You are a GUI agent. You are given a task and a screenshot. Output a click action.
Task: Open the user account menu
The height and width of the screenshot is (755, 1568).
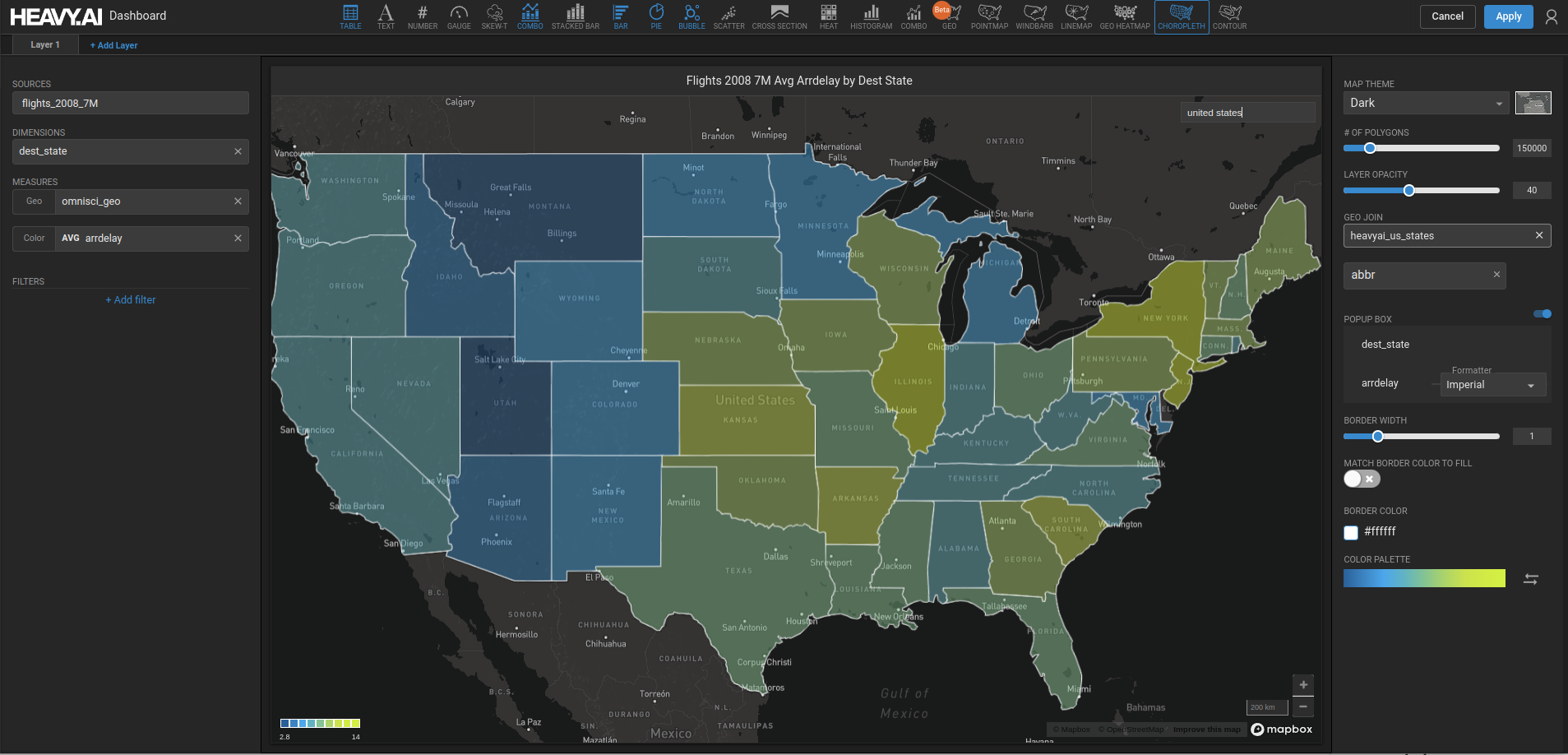[x=1552, y=16]
